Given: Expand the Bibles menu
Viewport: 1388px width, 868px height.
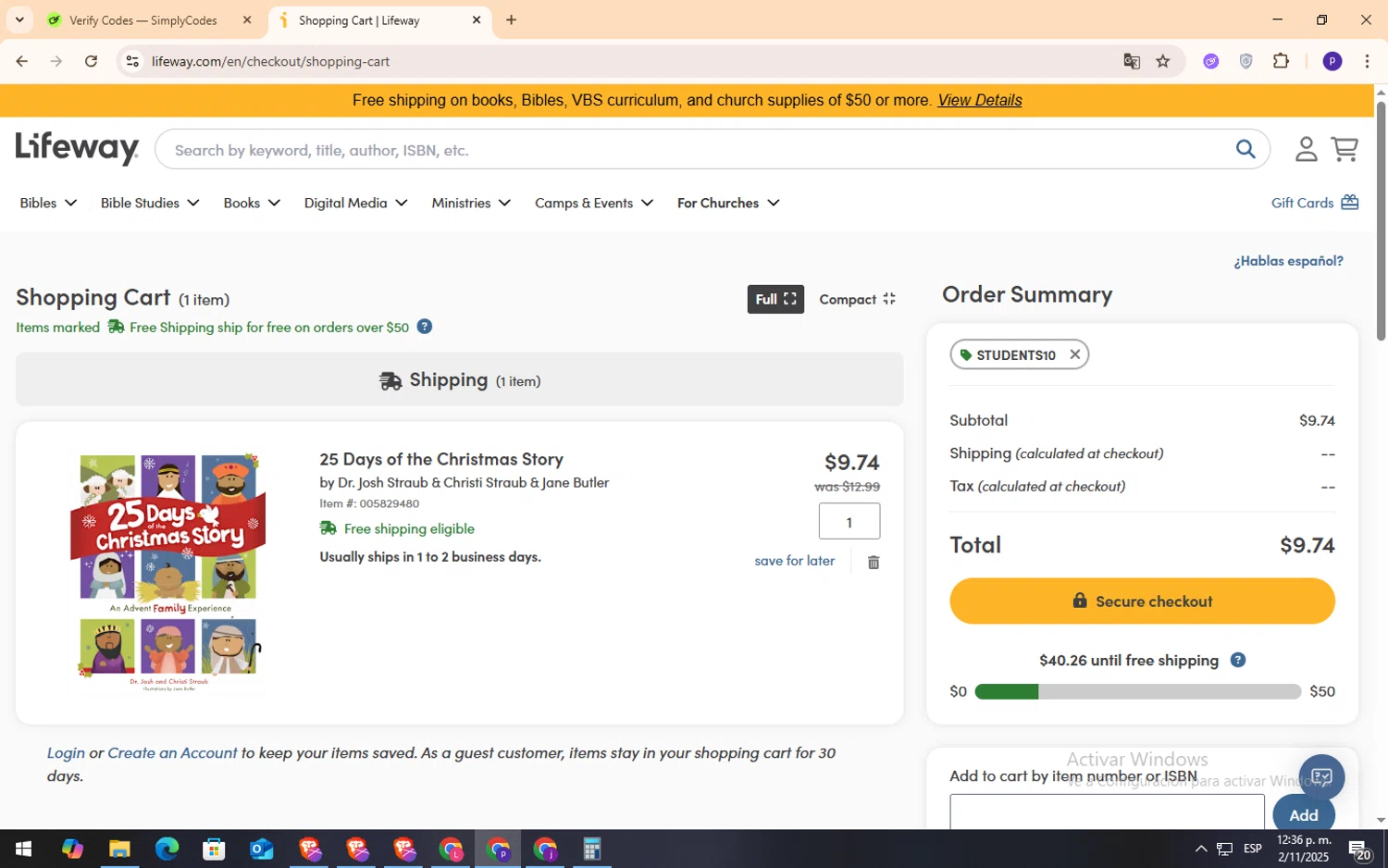Looking at the screenshot, I should tap(48, 203).
